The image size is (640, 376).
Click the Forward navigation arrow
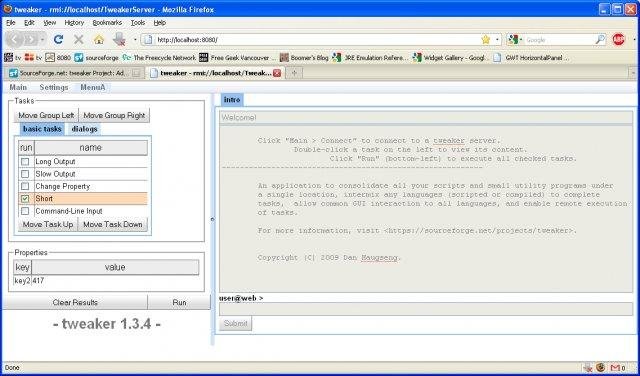click(30, 40)
